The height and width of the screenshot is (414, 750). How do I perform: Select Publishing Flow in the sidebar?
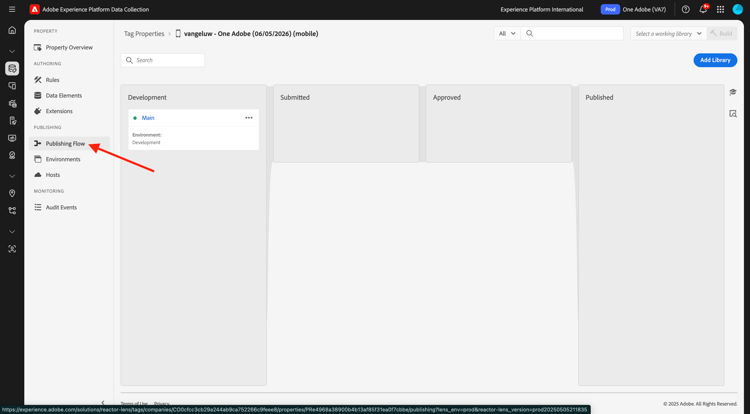(69, 143)
